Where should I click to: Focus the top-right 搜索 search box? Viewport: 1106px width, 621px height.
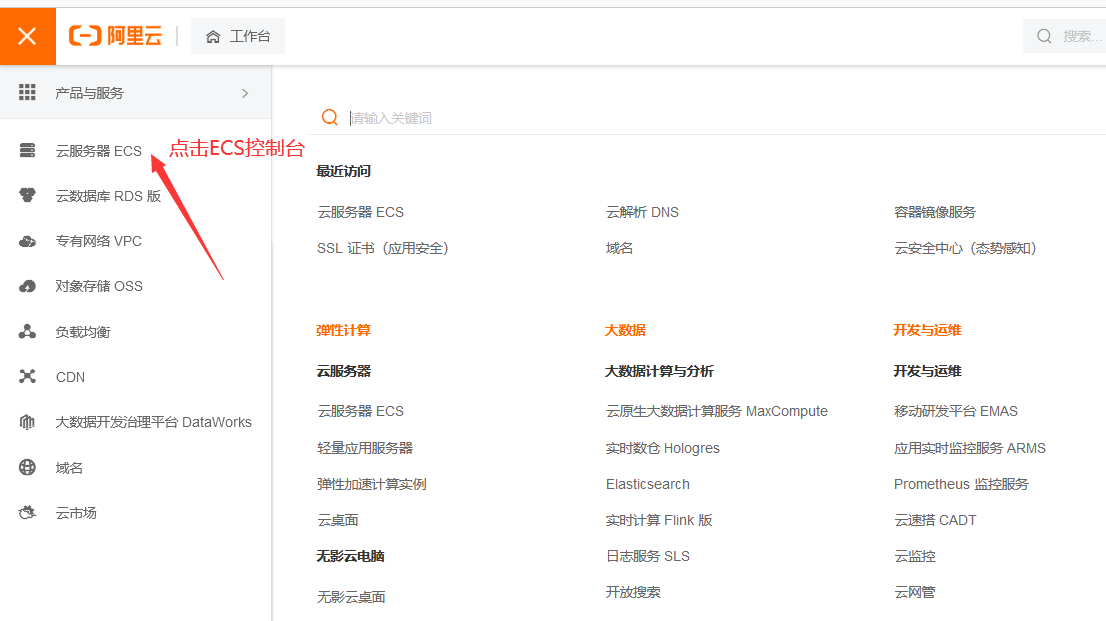(1064, 36)
